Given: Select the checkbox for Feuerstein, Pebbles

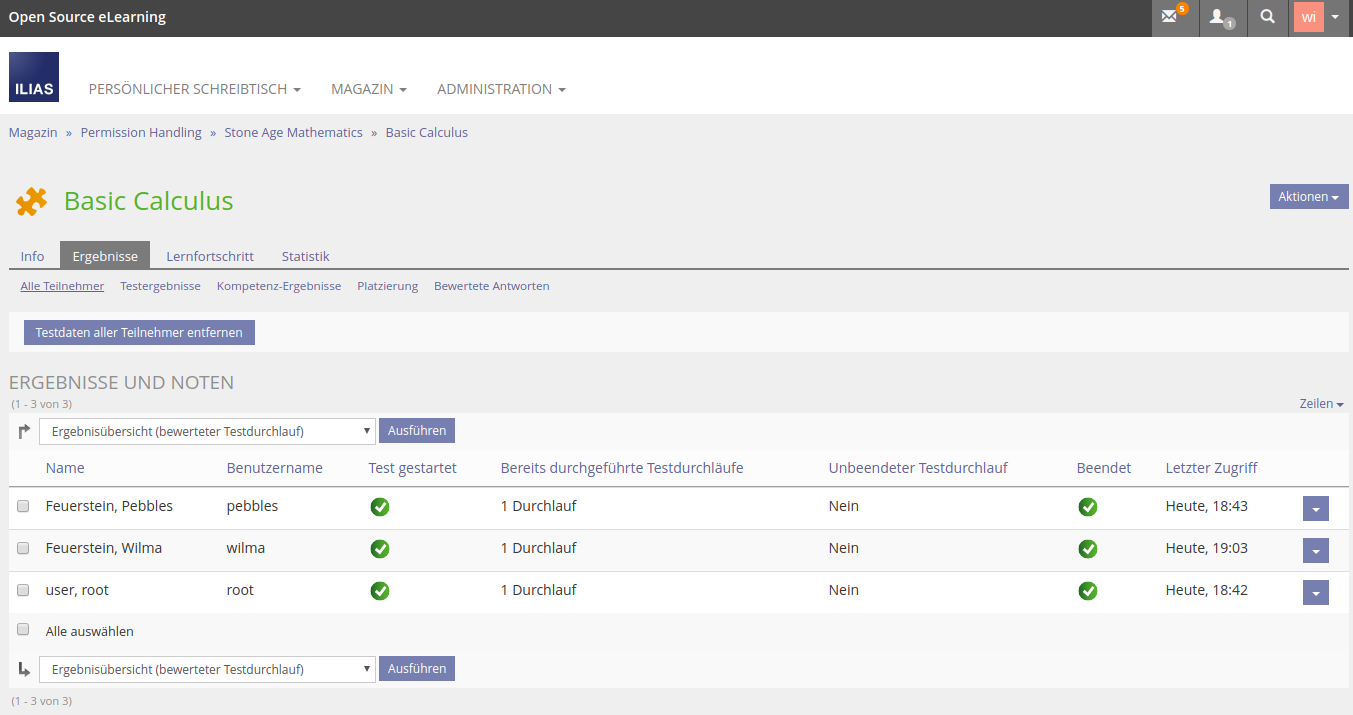Looking at the screenshot, I should coord(23,506).
